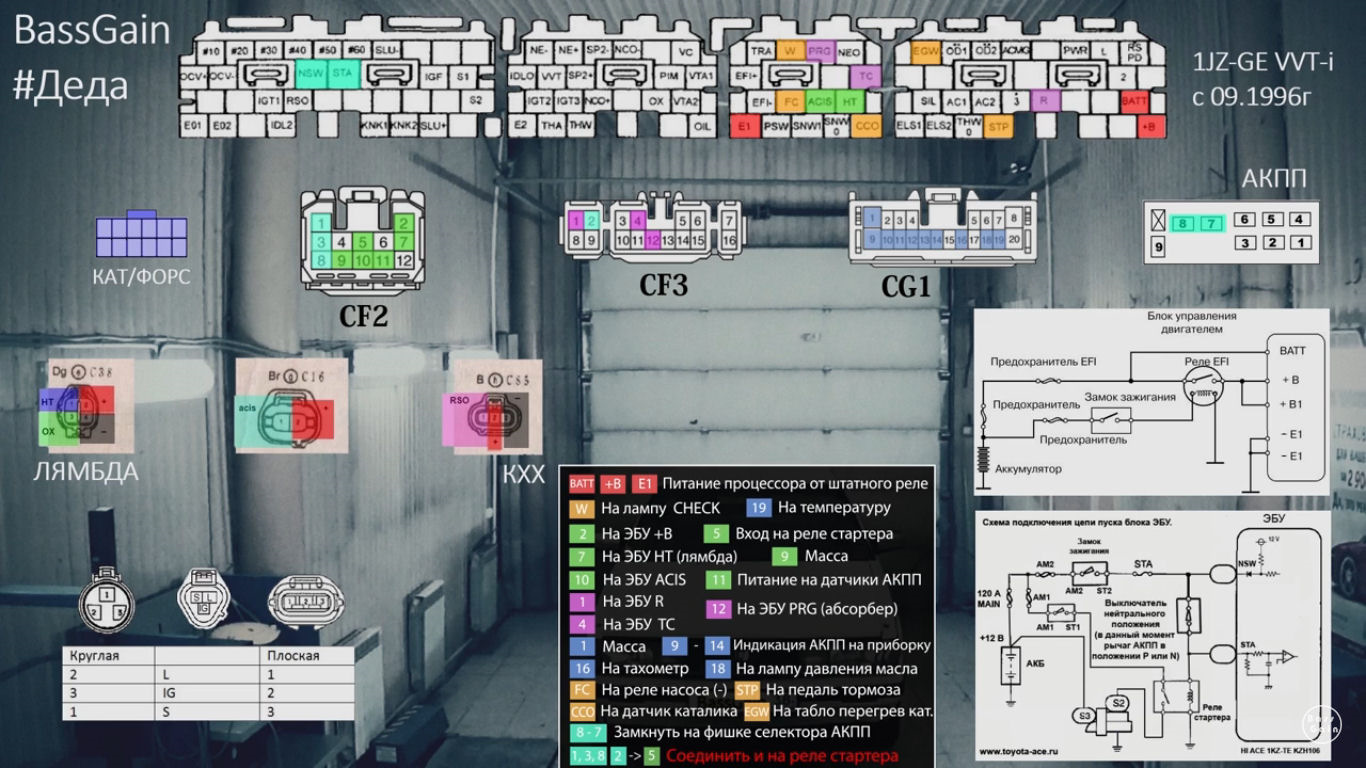
Task: Select pin 12 on the CF2 connector
Action: 404,260
